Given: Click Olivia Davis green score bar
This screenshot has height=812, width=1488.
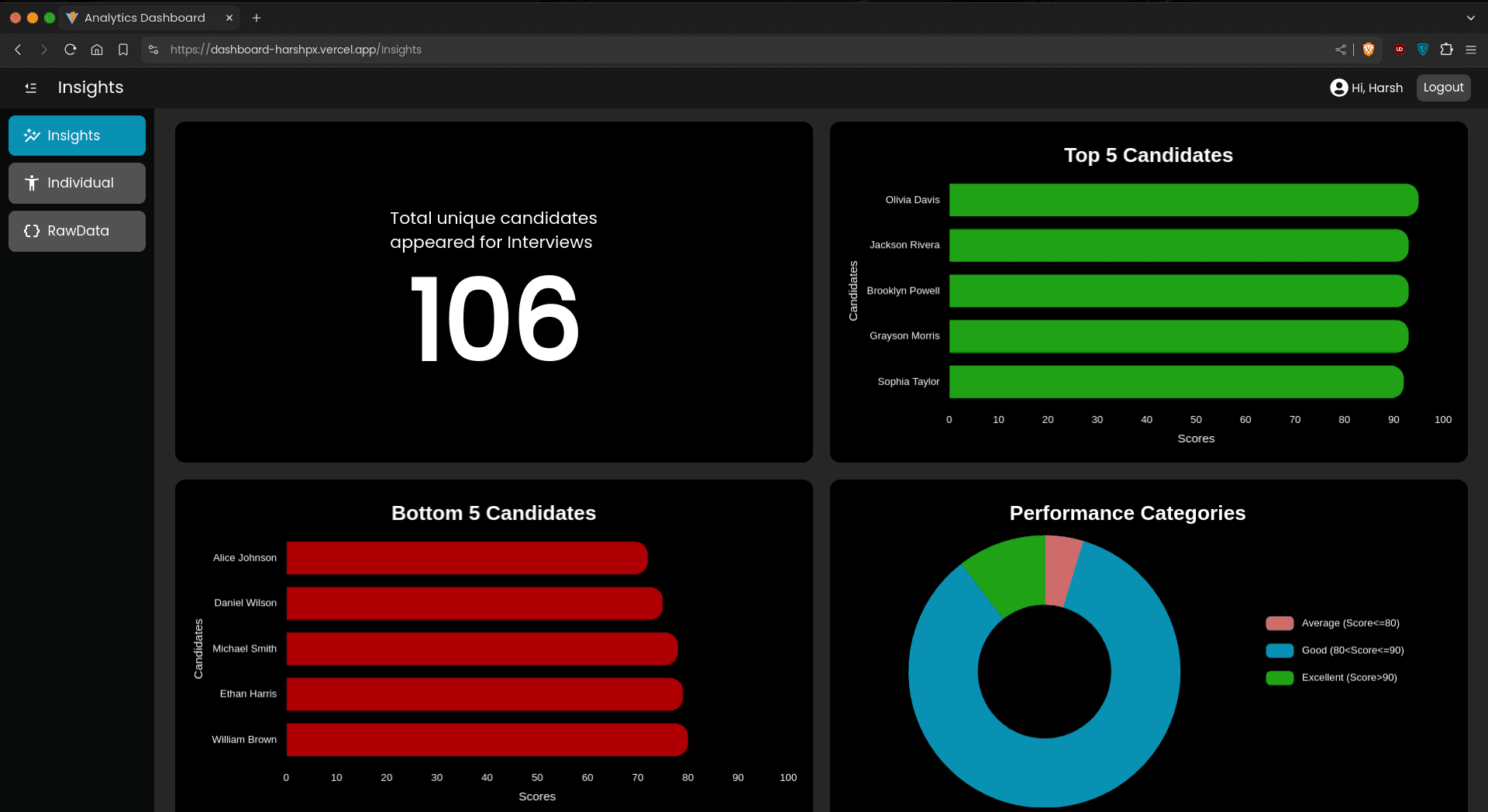Looking at the screenshot, I should (1183, 200).
